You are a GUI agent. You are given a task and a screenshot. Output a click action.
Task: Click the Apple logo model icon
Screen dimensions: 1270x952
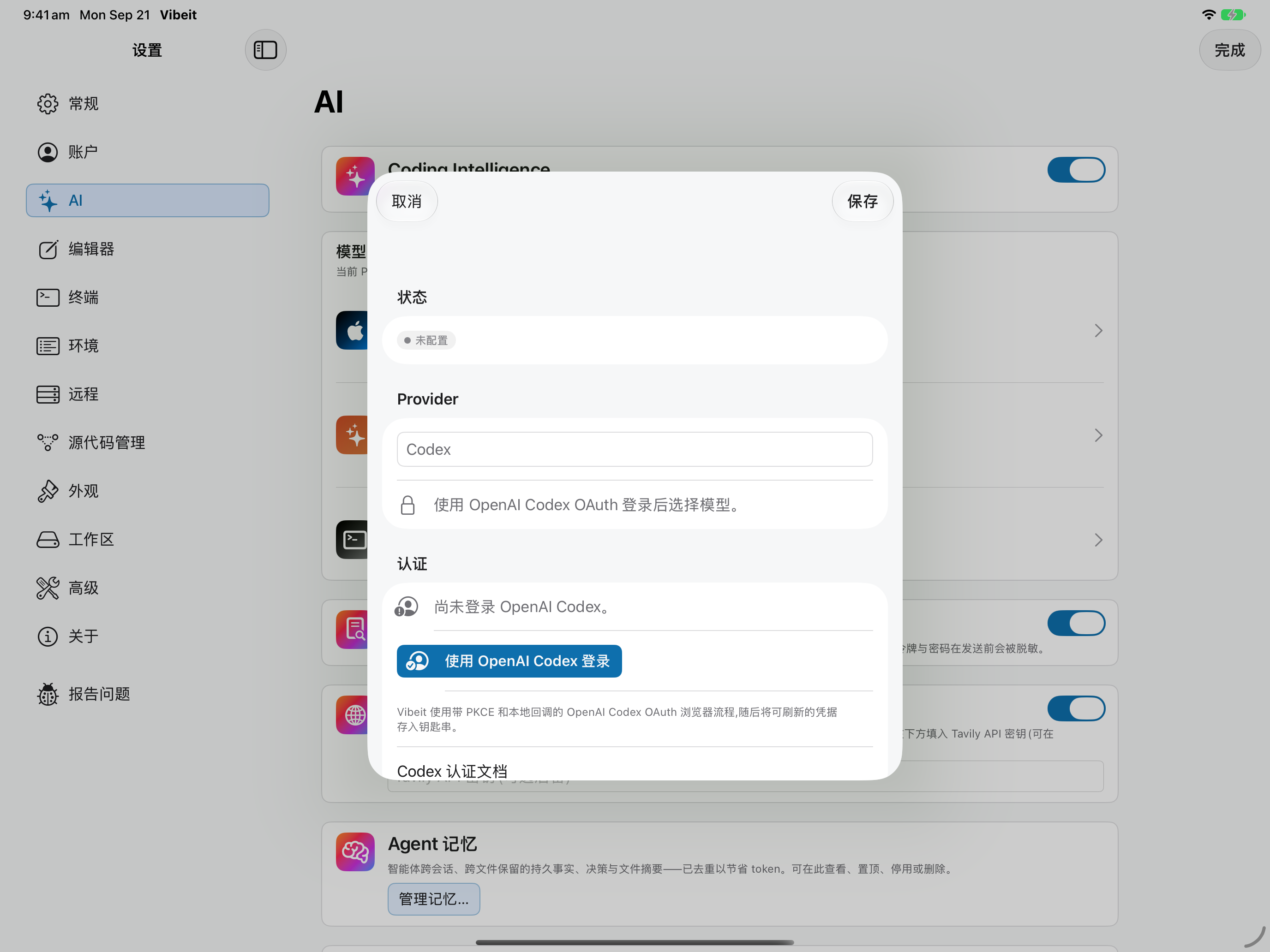352,331
